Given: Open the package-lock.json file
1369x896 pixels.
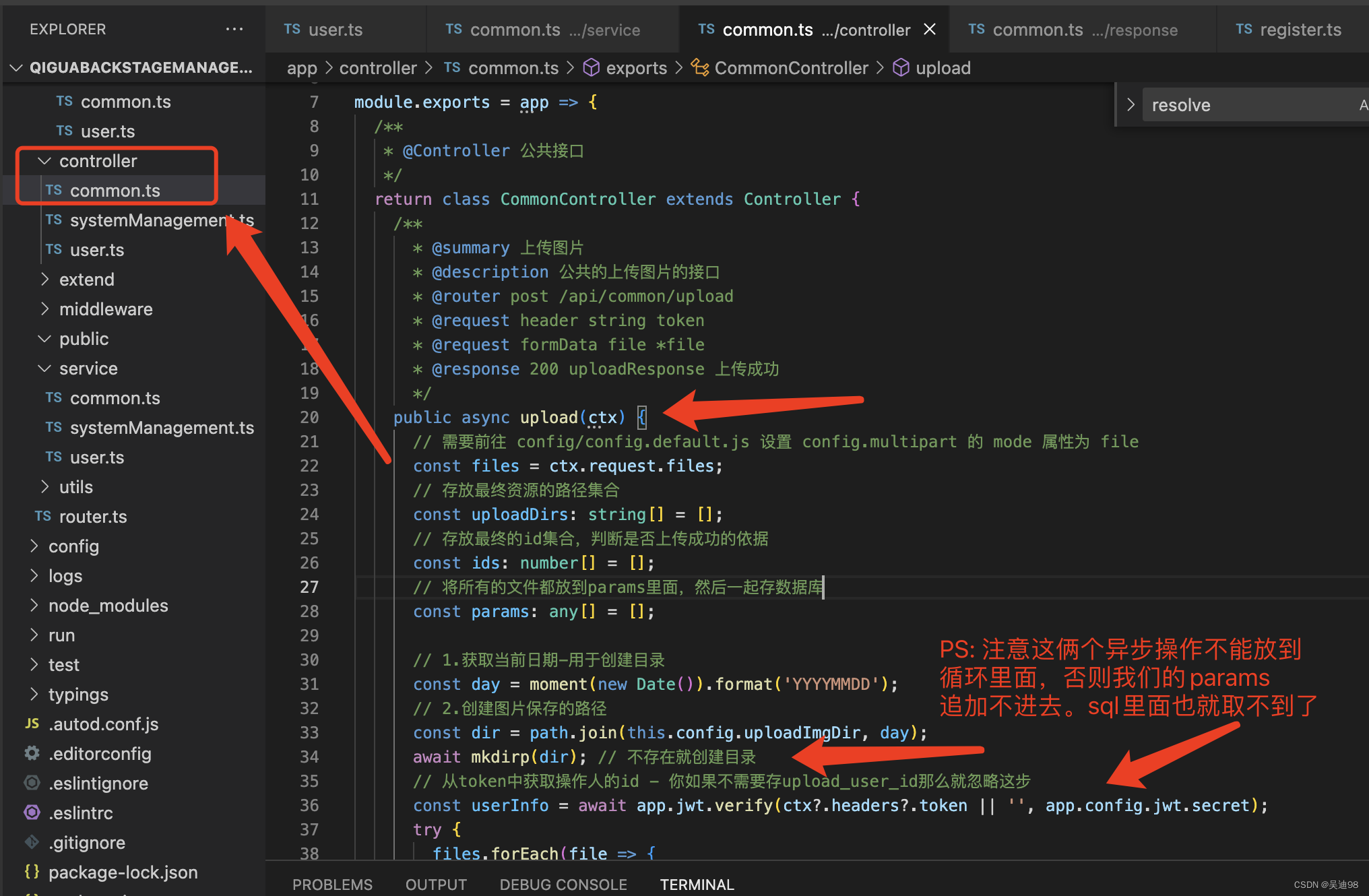Looking at the screenshot, I should (134, 872).
